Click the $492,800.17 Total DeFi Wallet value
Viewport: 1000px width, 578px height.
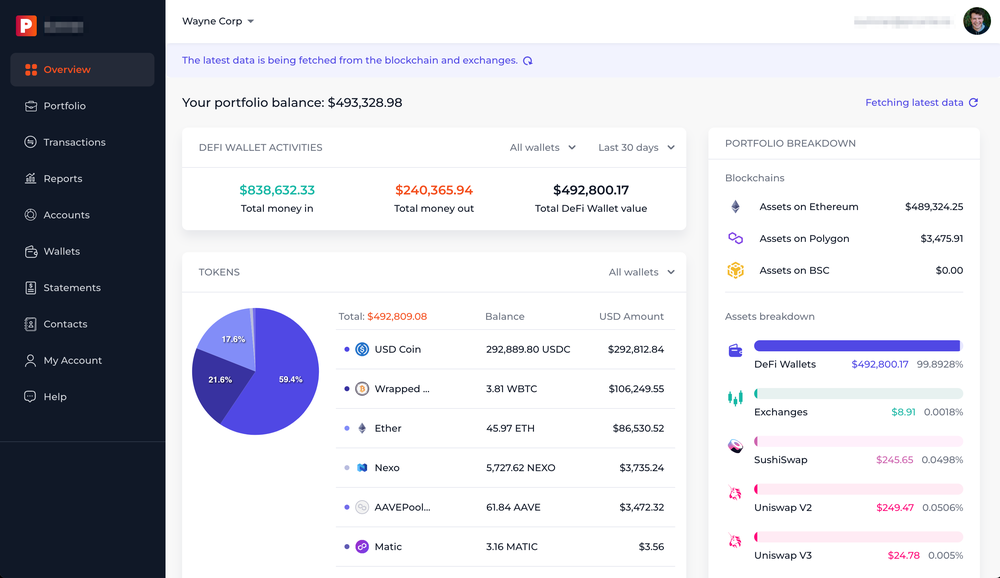pos(591,190)
